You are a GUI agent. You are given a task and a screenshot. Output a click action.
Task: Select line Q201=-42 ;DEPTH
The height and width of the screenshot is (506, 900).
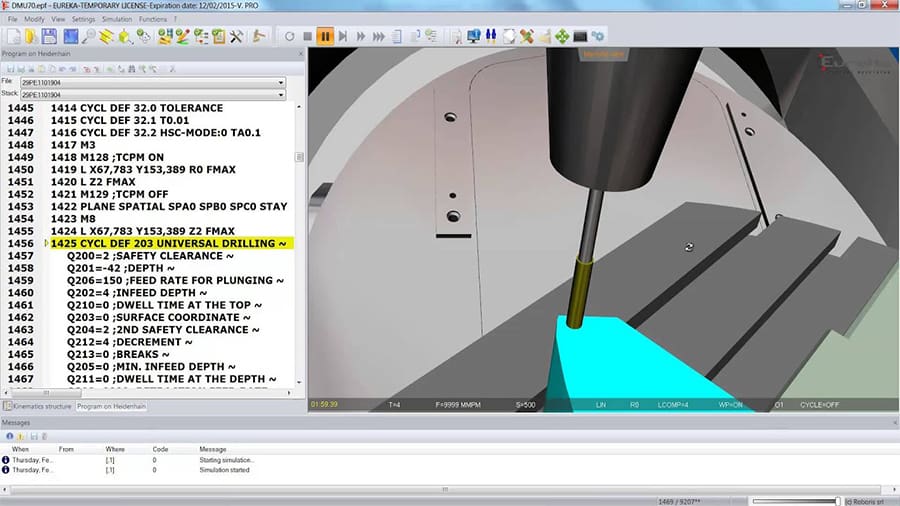(121, 268)
